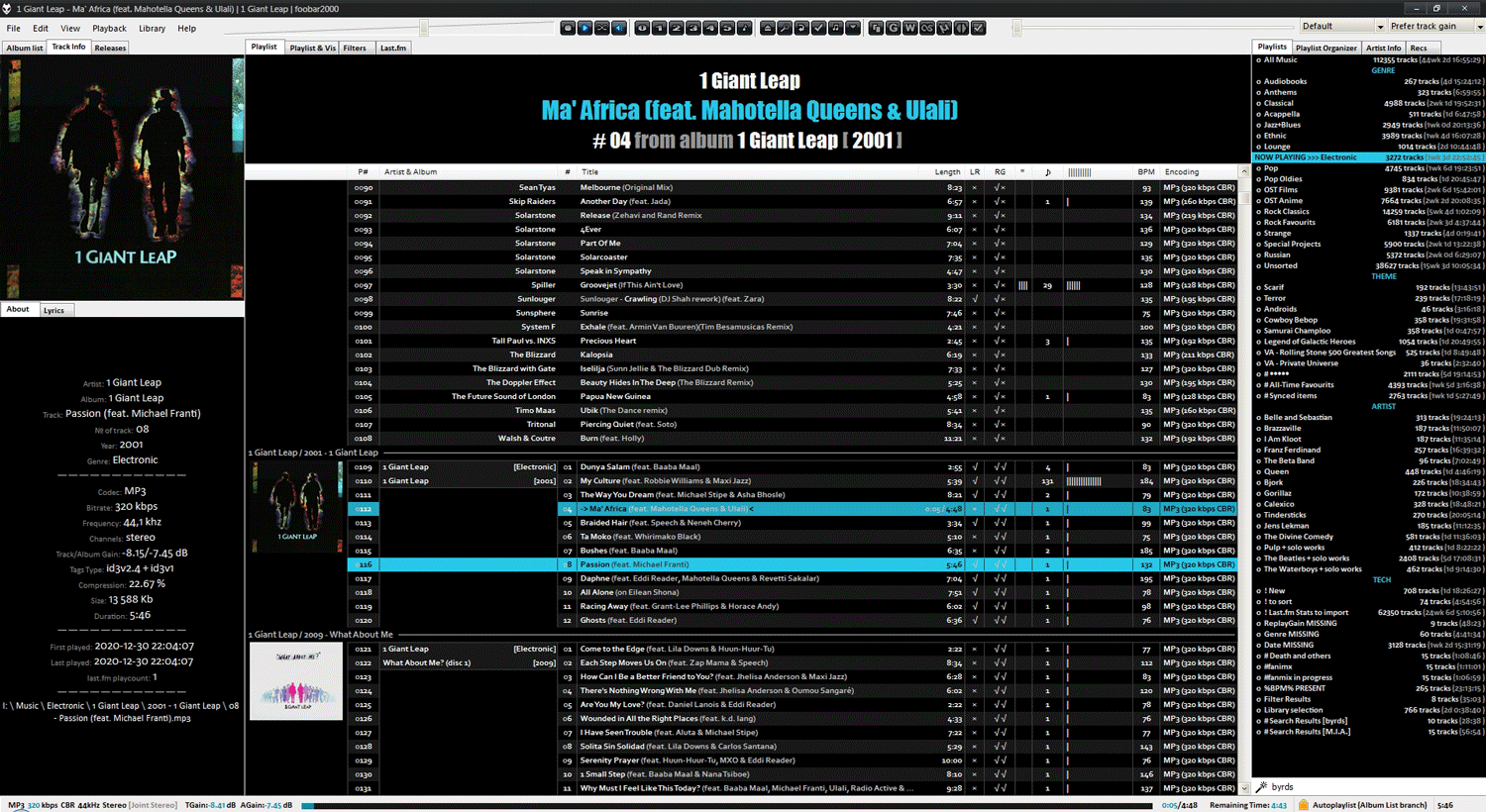Toggle the mute speaker icon
Image resolution: width=1486 pixels, height=812 pixels.
tap(619, 28)
